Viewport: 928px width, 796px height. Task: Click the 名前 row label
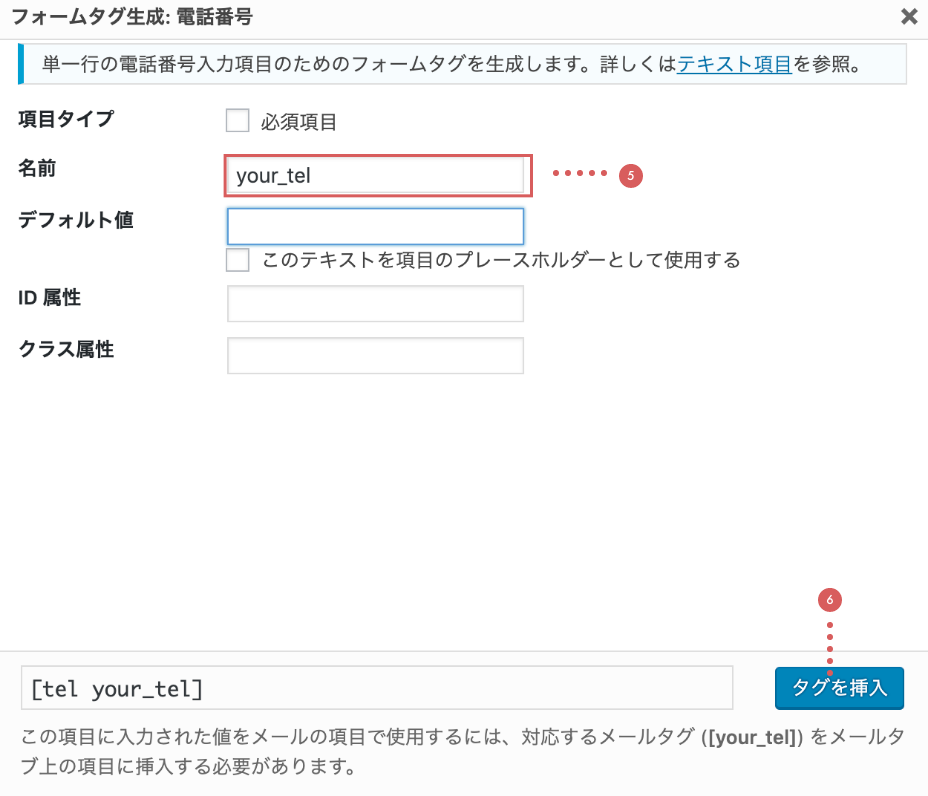(37, 169)
